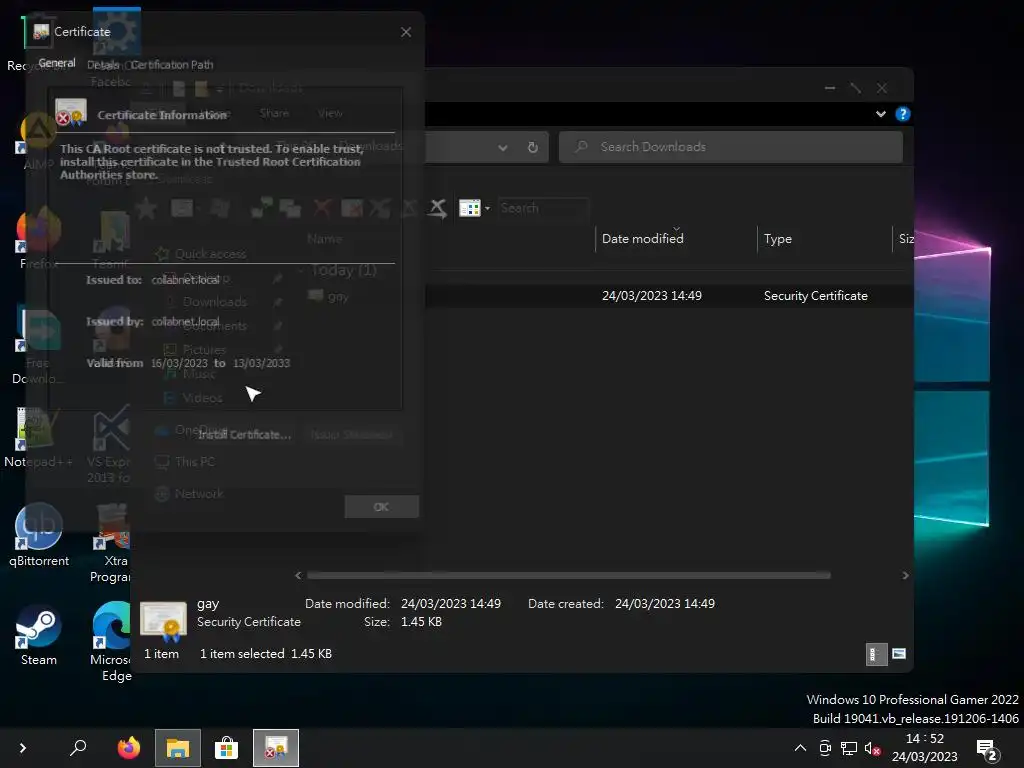Screen dimensions: 1024x768
Task: Click the classic toolbar view mode icon
Action: tap(470, 208)
